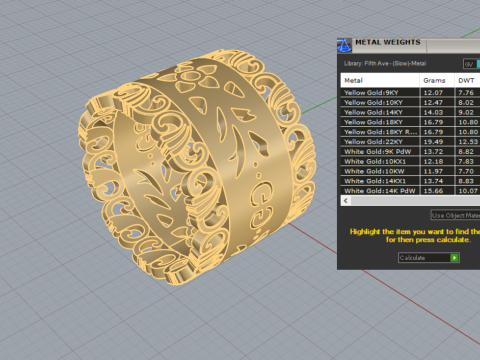Select the White Gold:9K PdW row
Screen dimensions: 480x360
[x=410, y=152]
